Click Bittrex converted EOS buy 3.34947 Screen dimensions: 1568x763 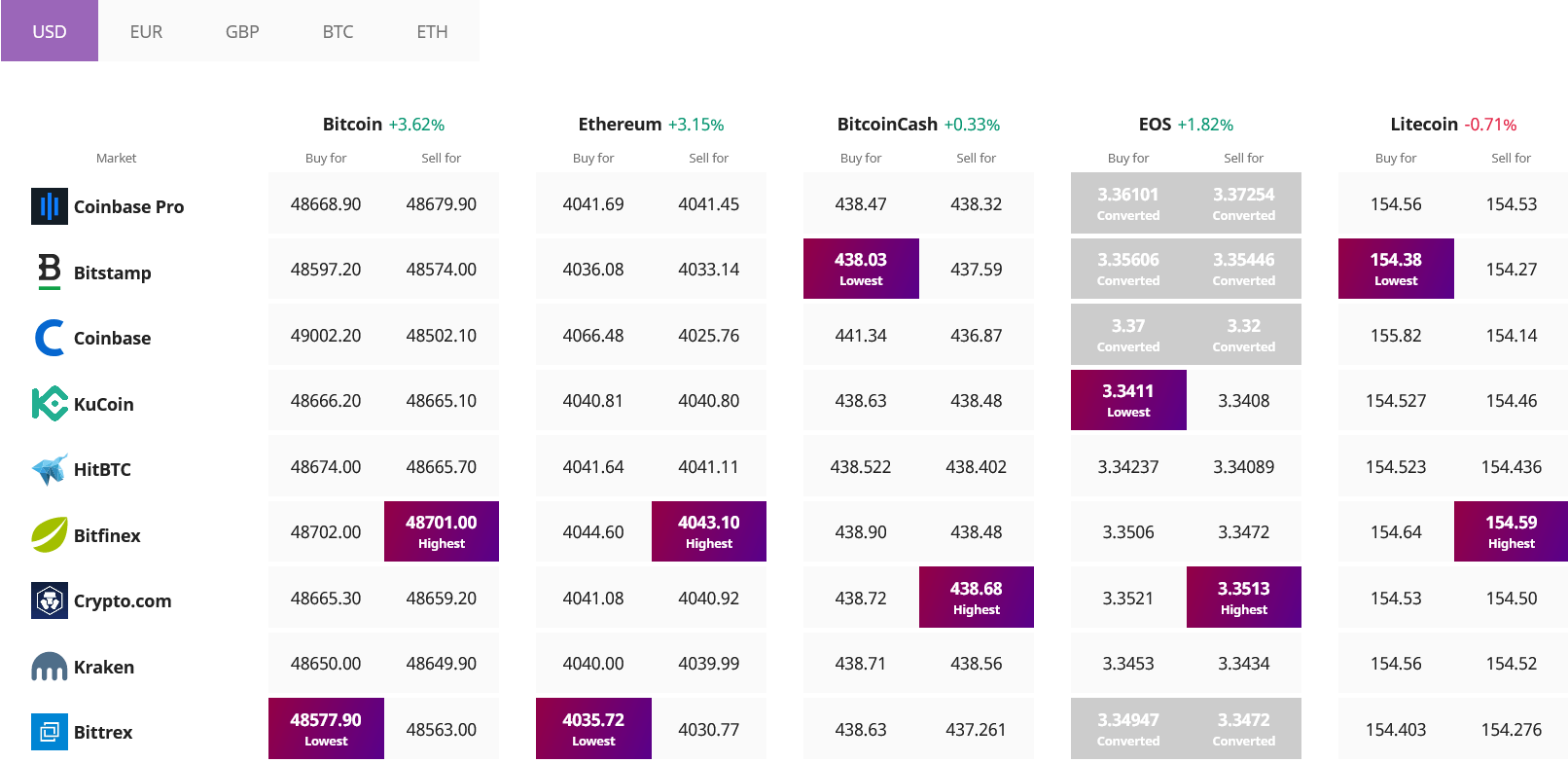pyautogui.click(x=1128, y=728)
